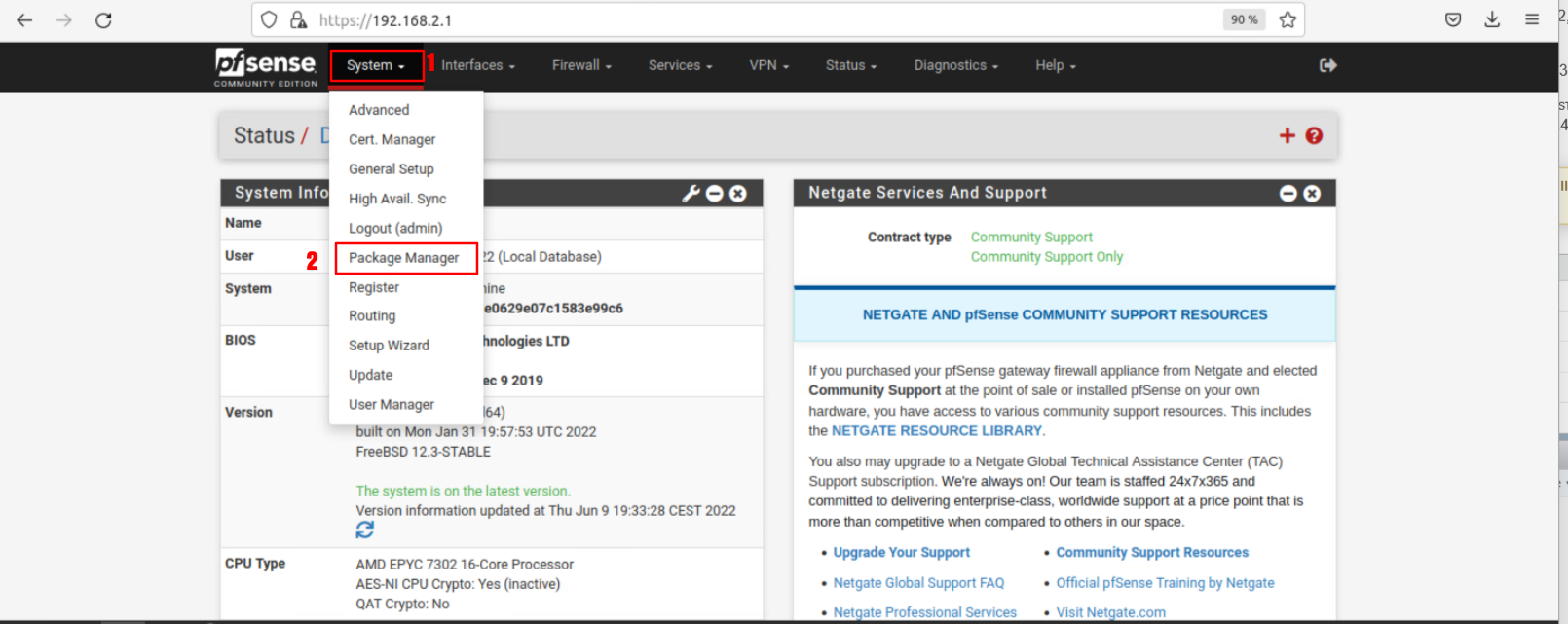Click the 90% zoom level indicator
The width and height of the screenshot is (1568, 624).
[1244, 20]
